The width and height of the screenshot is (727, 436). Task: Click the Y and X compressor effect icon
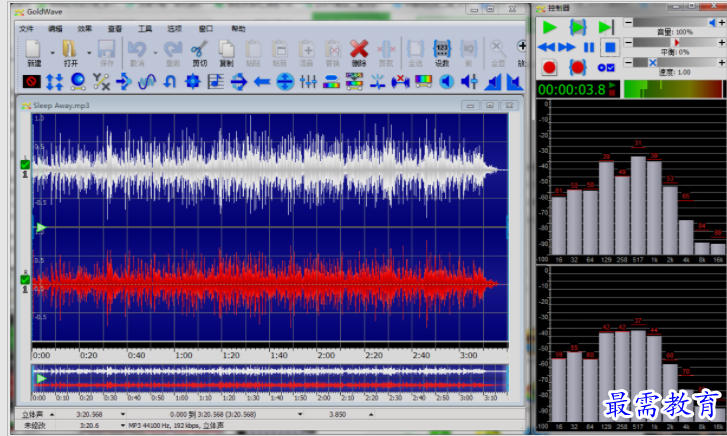point(101,82)
